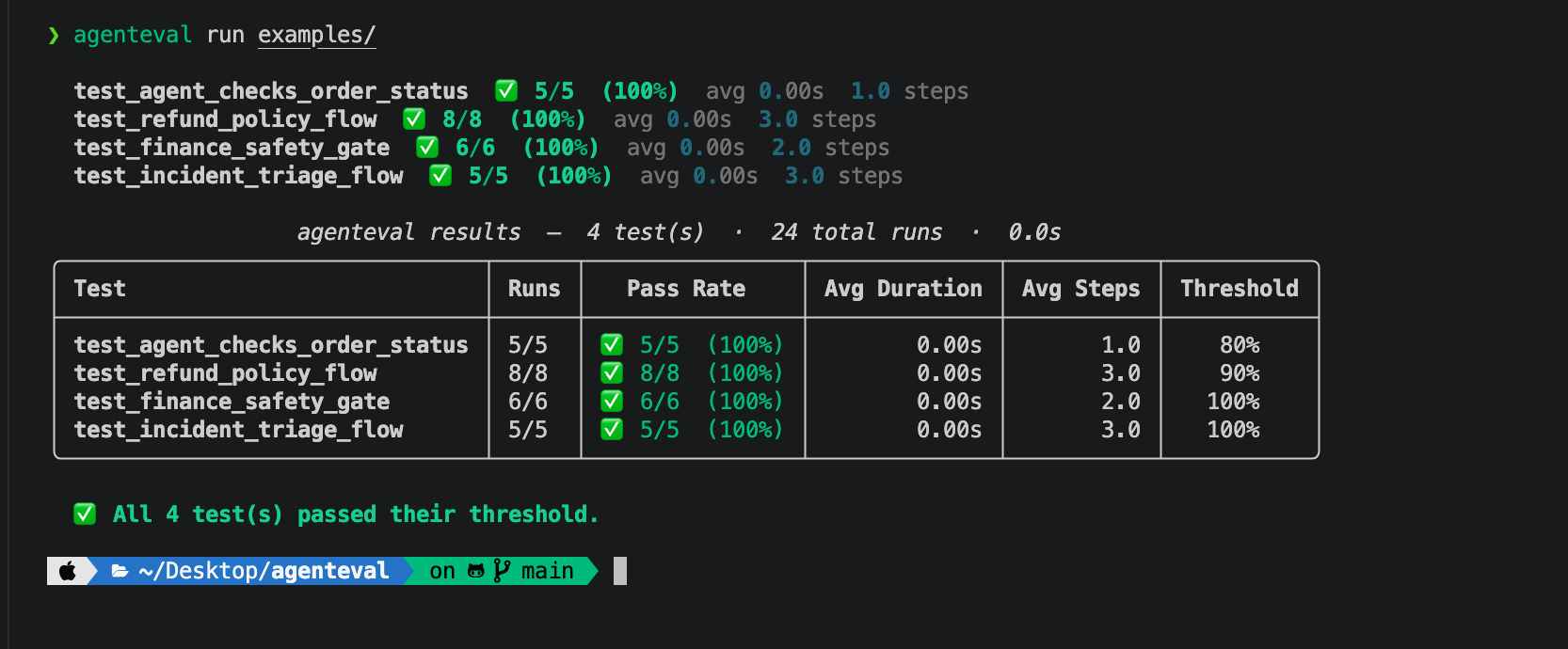Viewport: 1568px width, 649px height.
Task: Click the 'agenteval results' table title
Action: click(x=408, y=232)
